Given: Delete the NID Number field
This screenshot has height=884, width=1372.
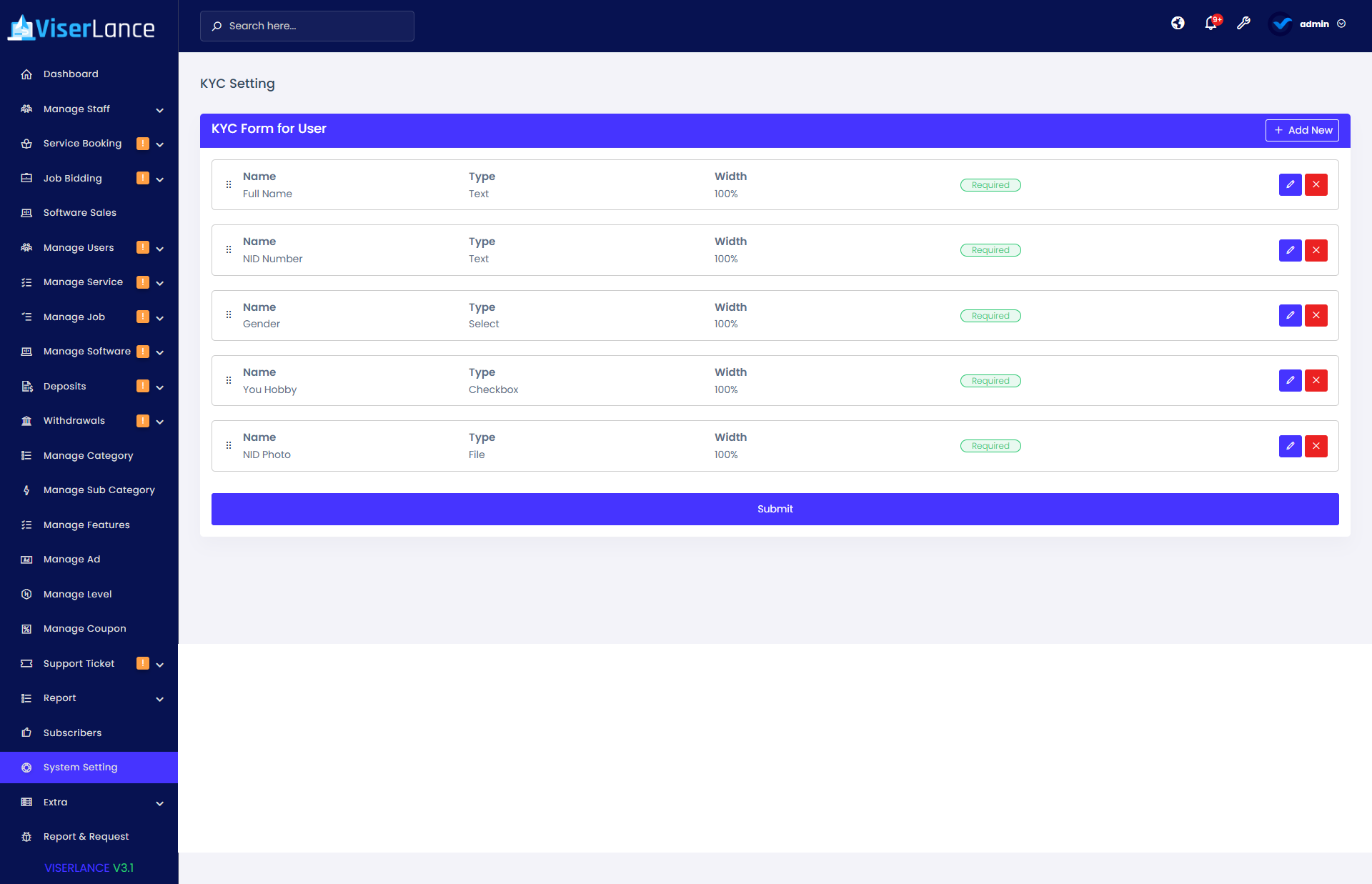Looking at the screenshot, I should (x=1316, y=250).
